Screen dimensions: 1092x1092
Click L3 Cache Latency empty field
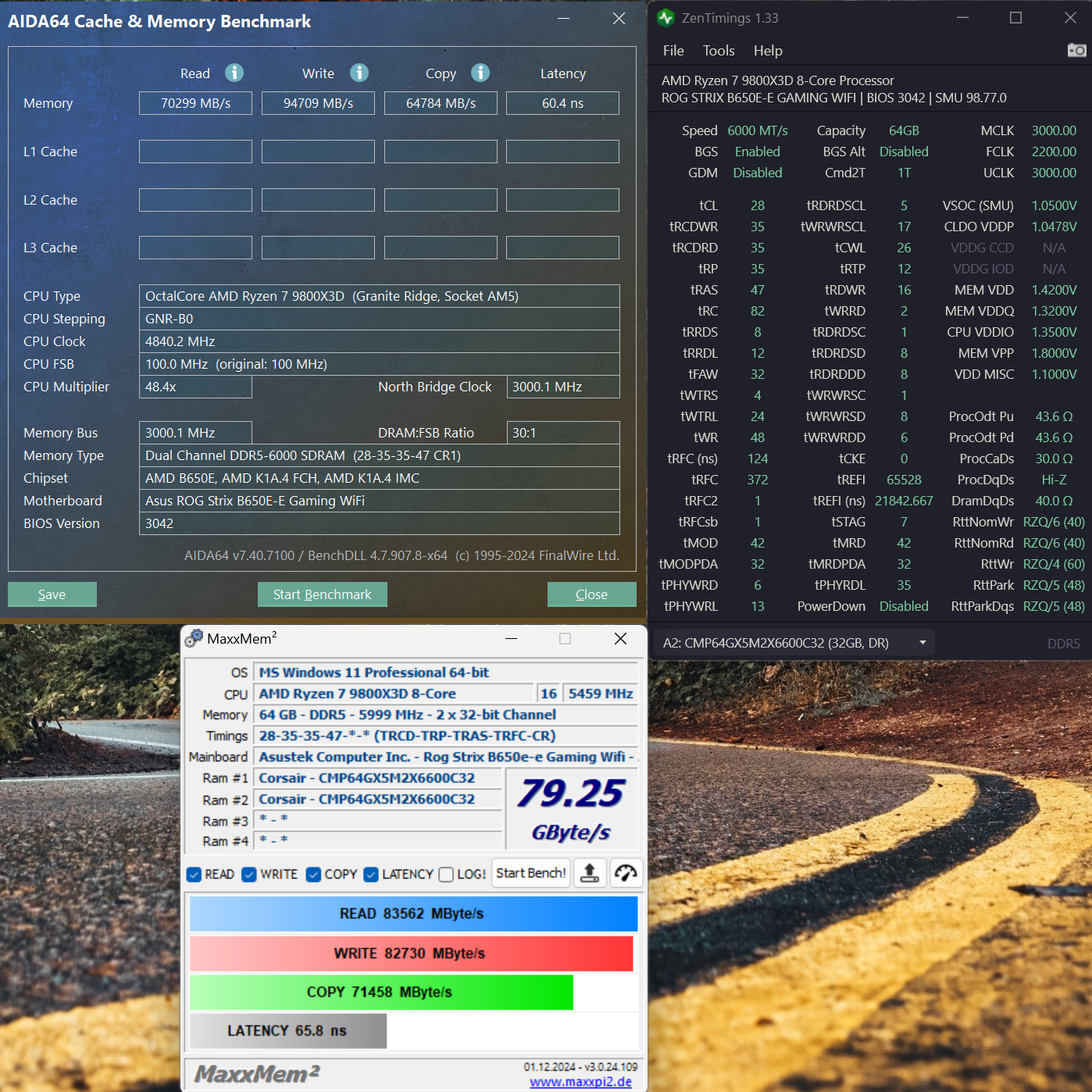(562, 248)
